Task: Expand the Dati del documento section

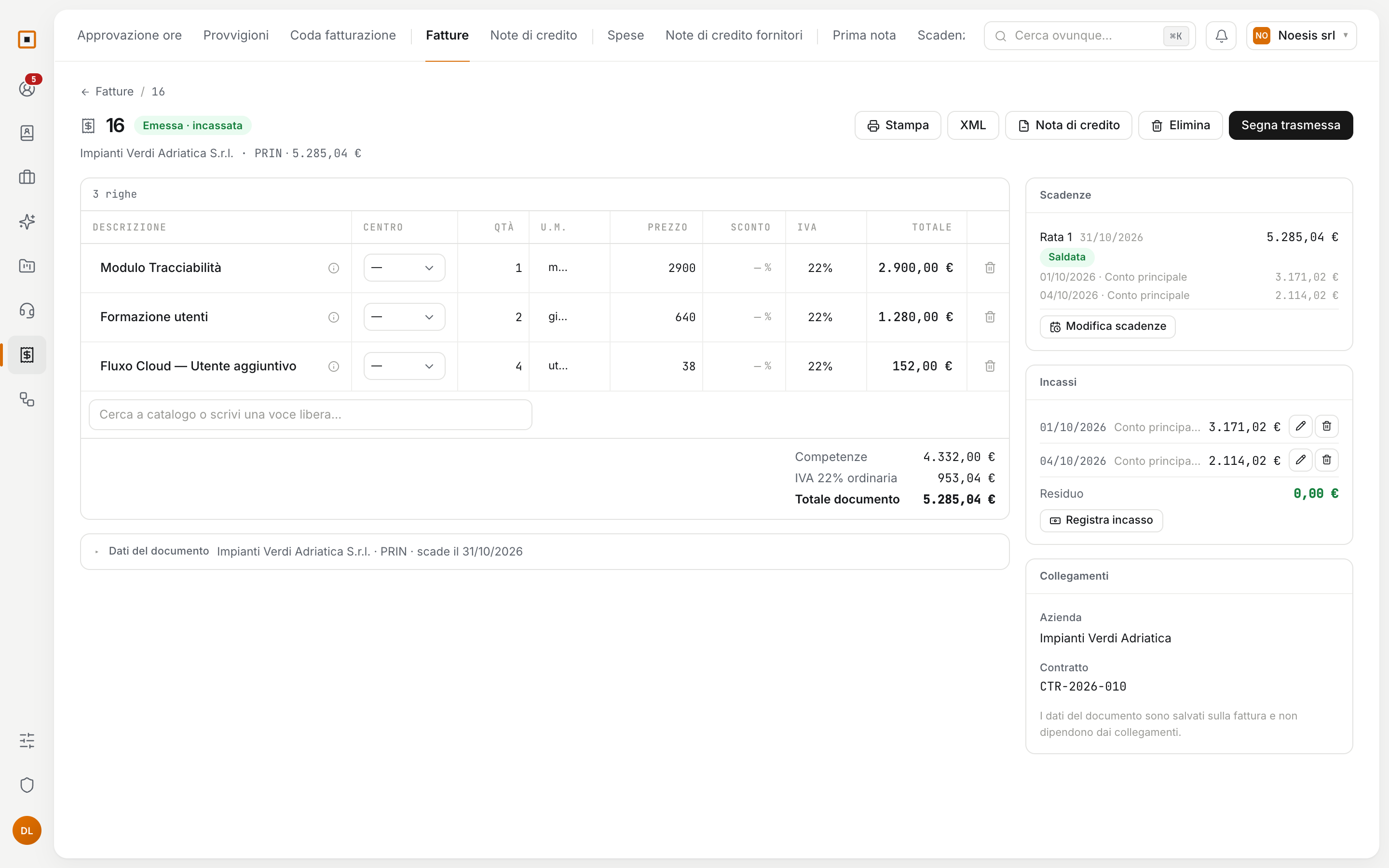Action: pos(544,551)
